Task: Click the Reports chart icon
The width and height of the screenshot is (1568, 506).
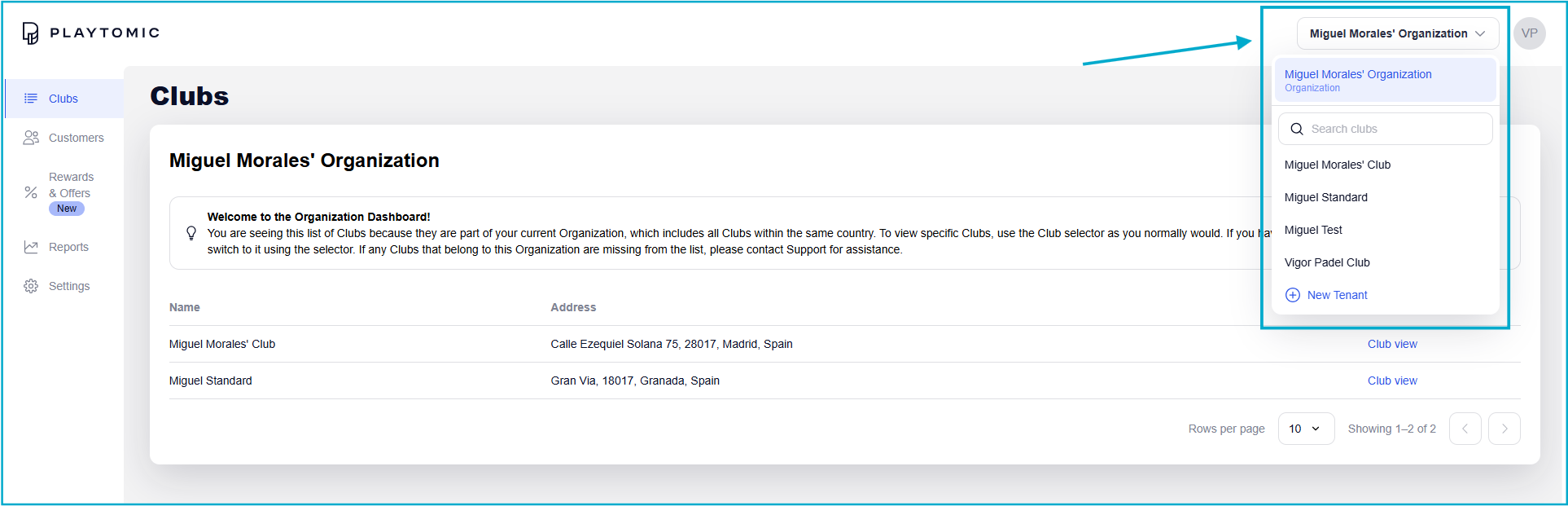Action: [x=31, y=247]
